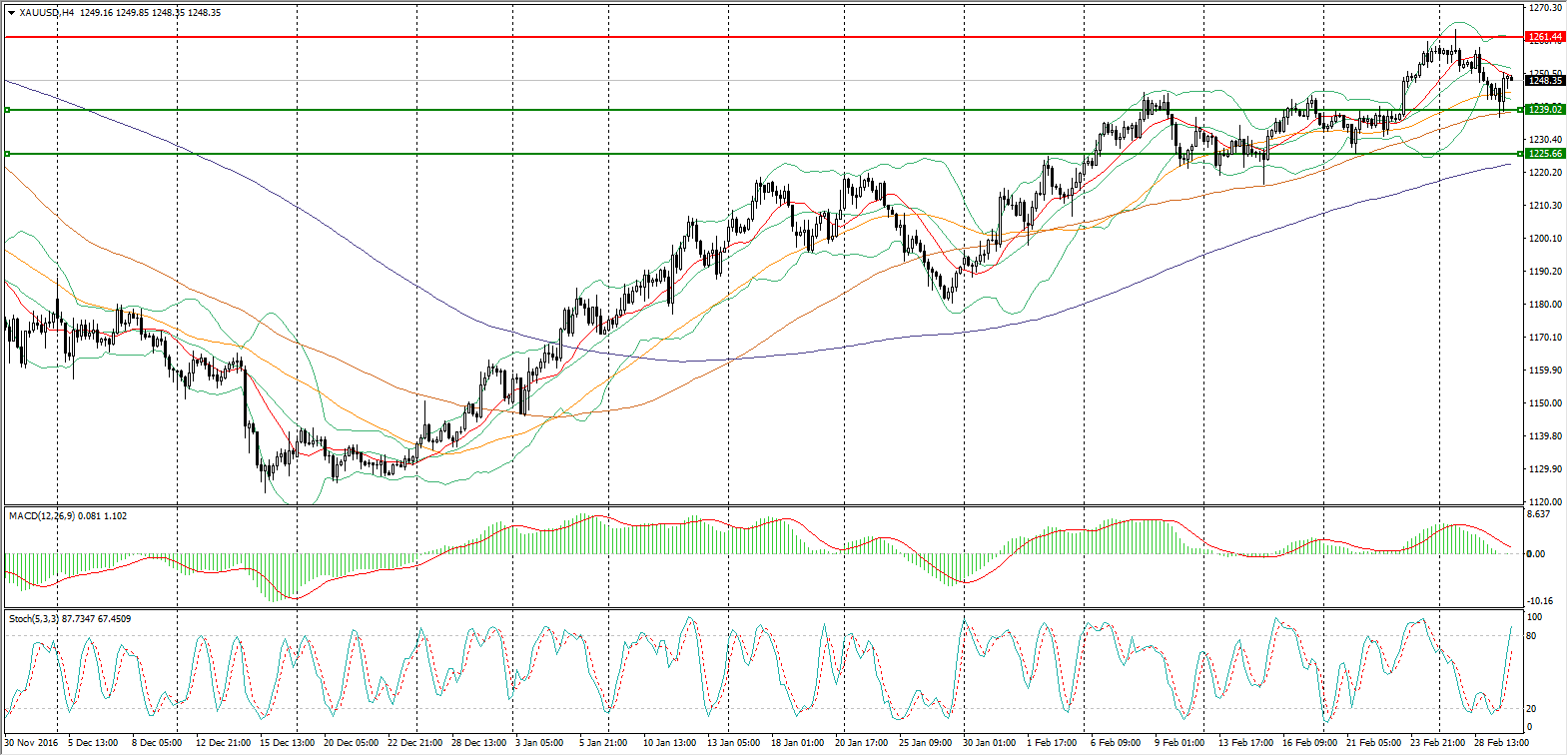Image resolution: width=1568 pixels, height=756 pixels.
Task: Click the green 1239.02 price label
Action: click(x=1545, y=110)
